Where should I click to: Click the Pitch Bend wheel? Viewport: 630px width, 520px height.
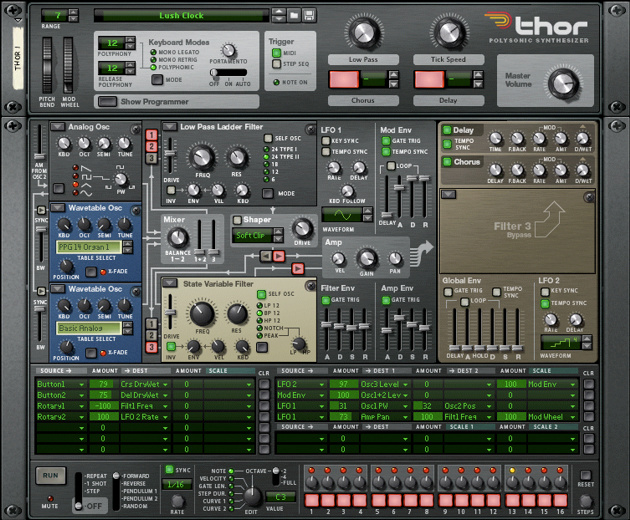coord(47,65)
